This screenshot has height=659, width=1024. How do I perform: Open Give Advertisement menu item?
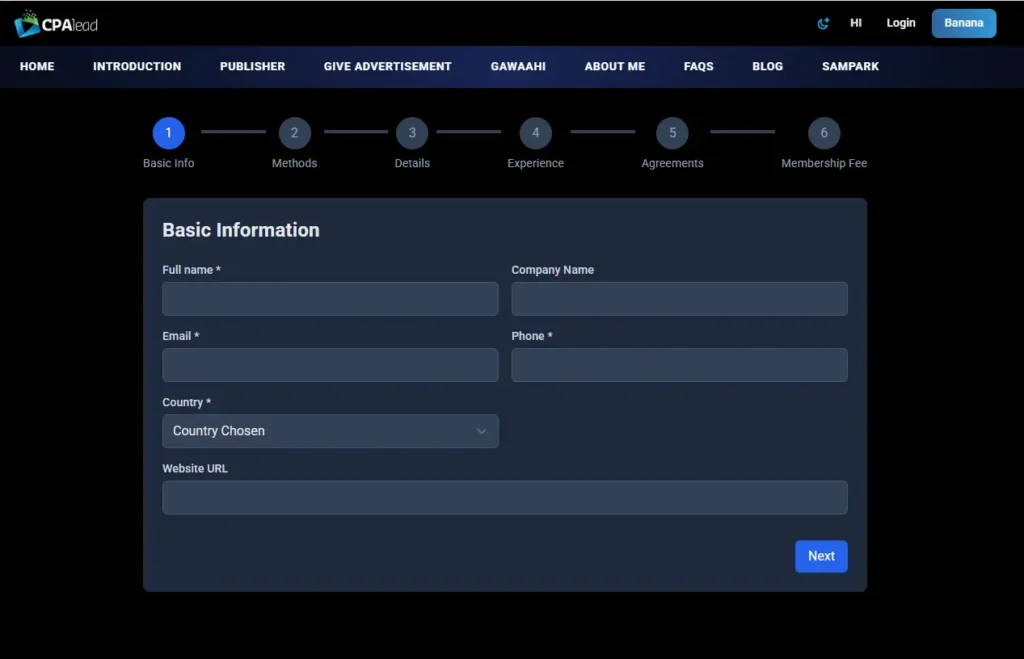[387, 67]
